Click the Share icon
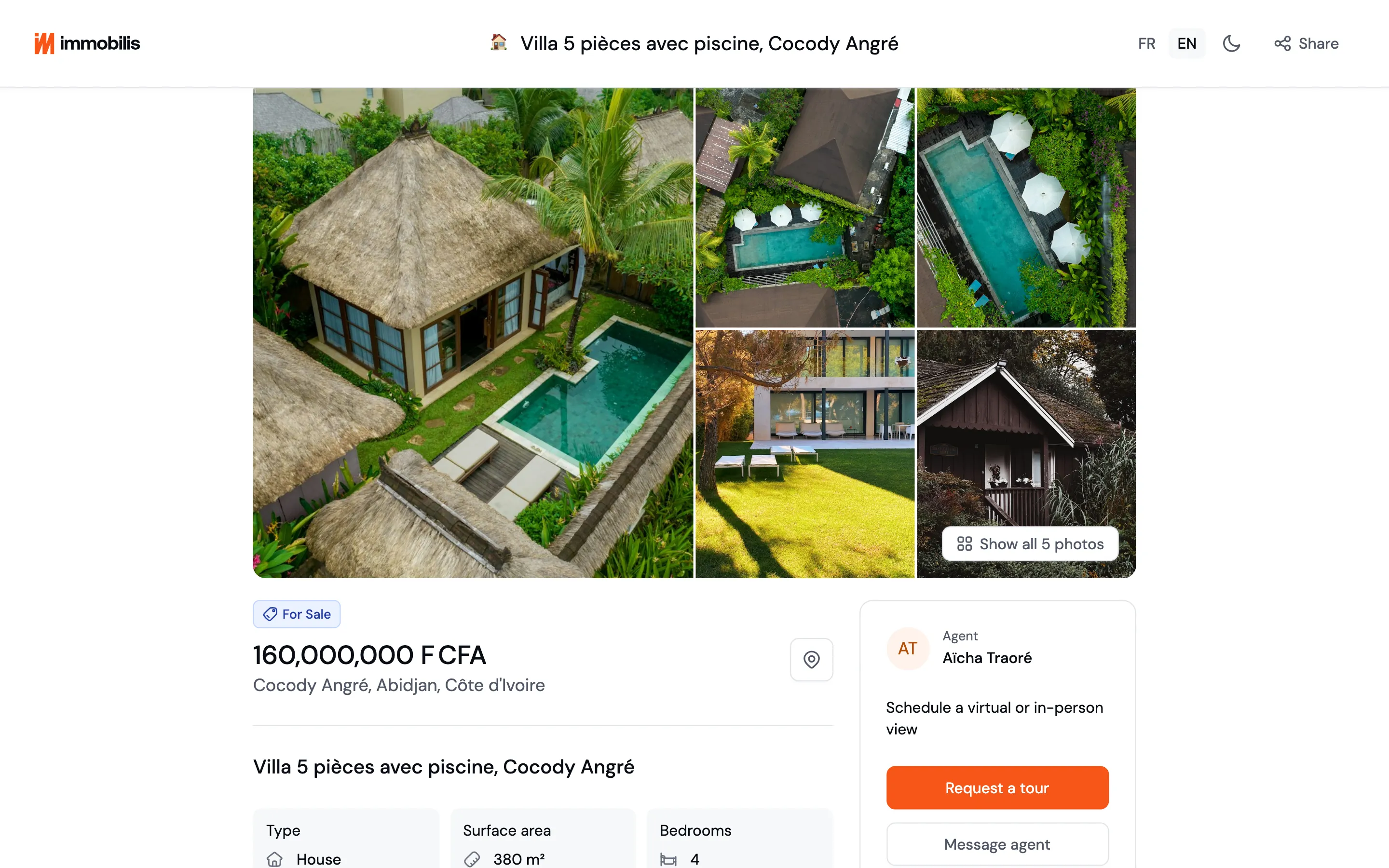Viewport: 1389px width, 868px height. click(x=1282, y=43)
